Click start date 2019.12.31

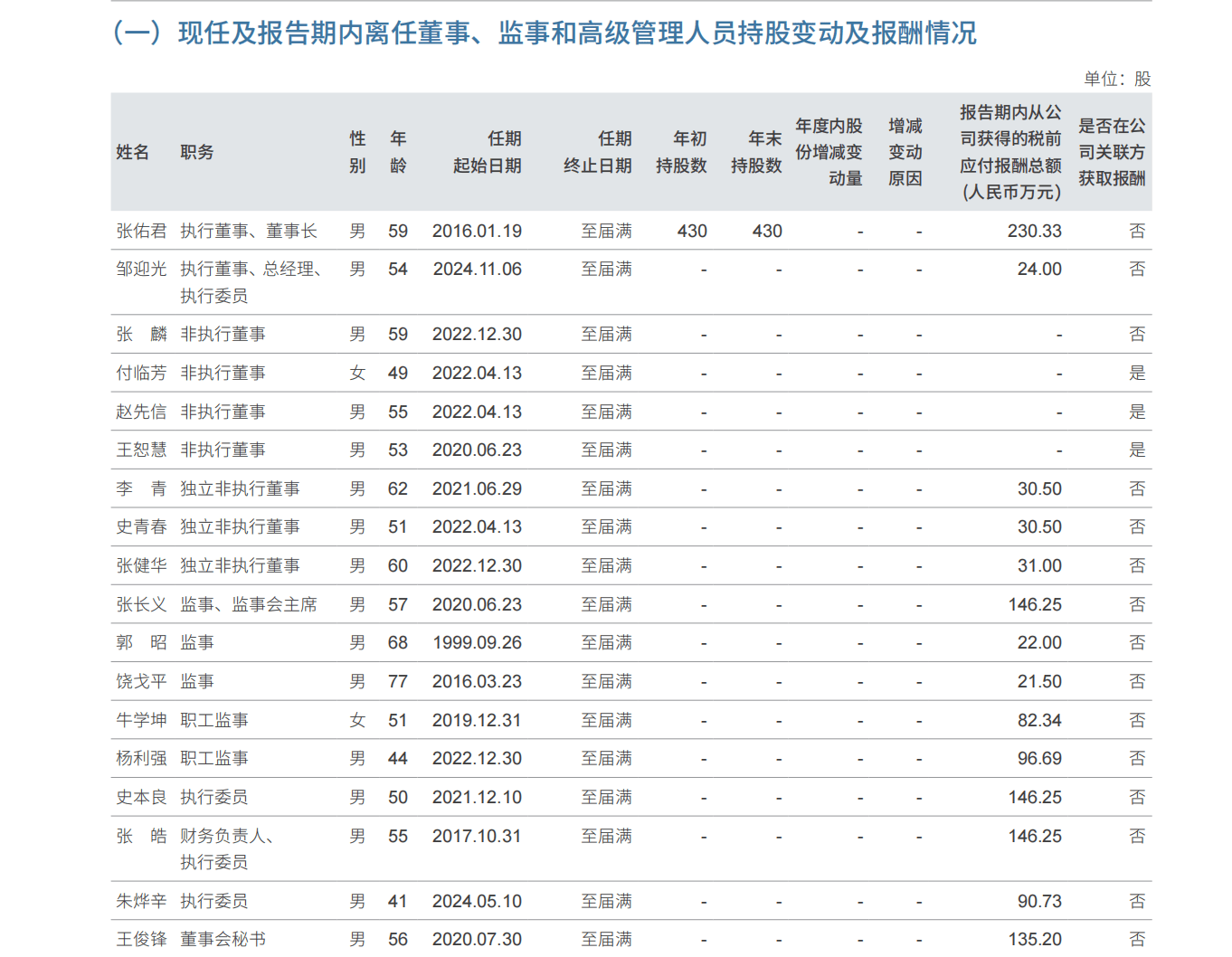coord(477,720)
